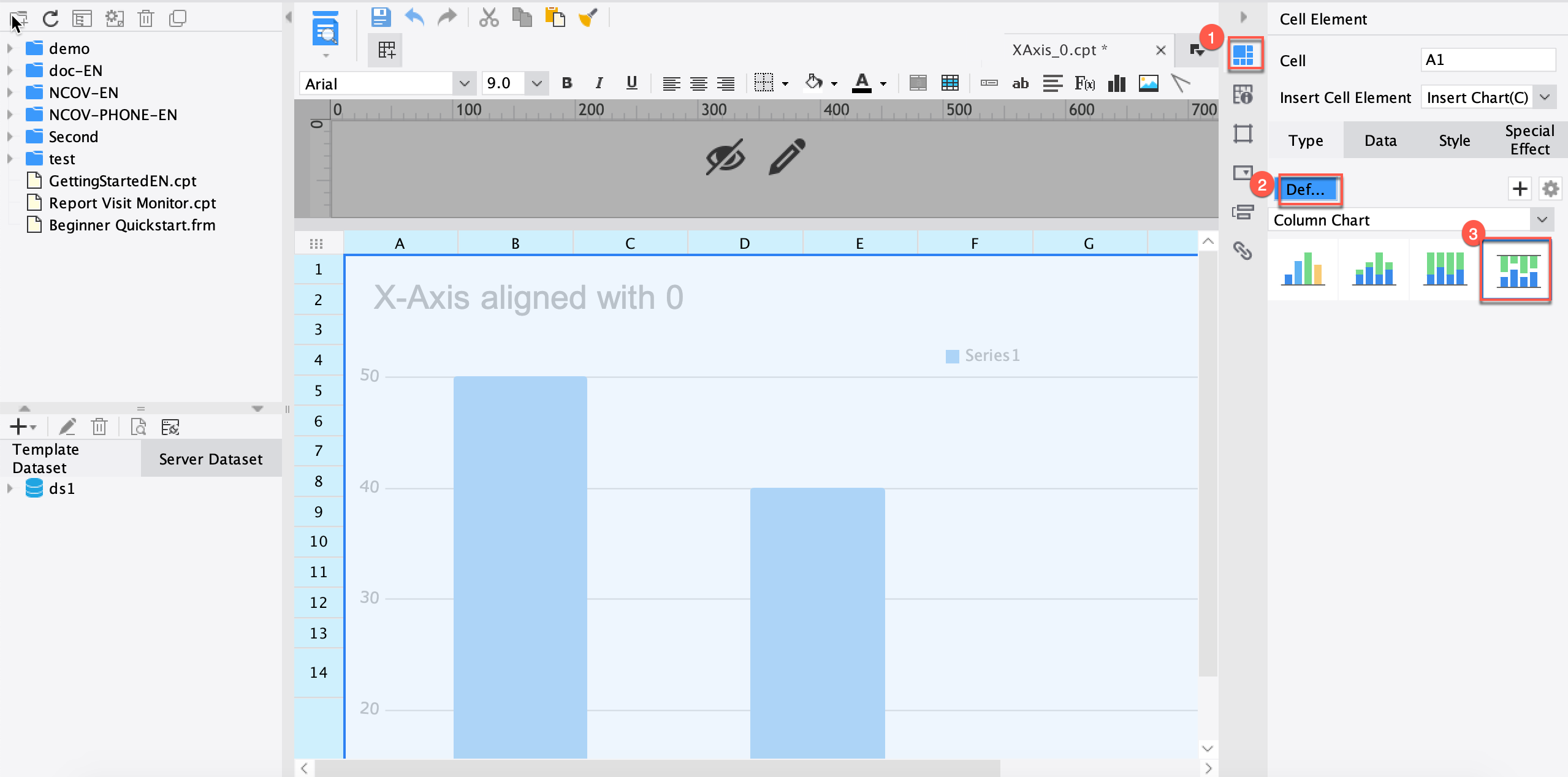Select the percent stacked column chart thumbnail
Image resolution: width=1568 pixels, height=777 pixels.
point(1445,270)
